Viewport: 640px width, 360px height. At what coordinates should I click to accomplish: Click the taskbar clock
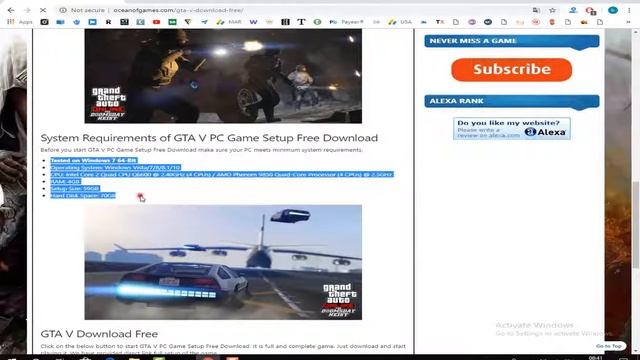click(x=596, y=358)
